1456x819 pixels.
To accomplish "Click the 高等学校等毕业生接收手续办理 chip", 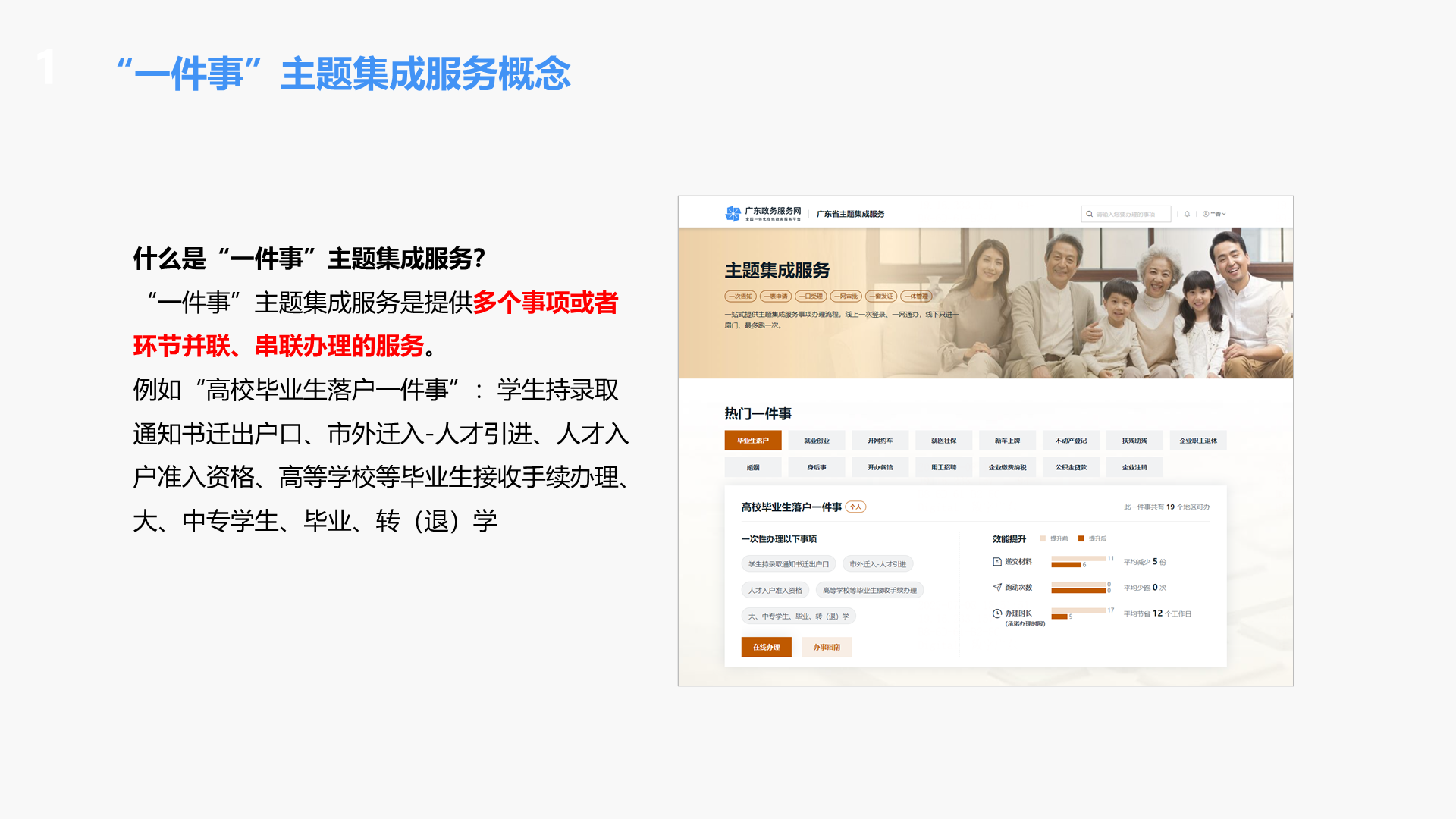I will (870, 590).
